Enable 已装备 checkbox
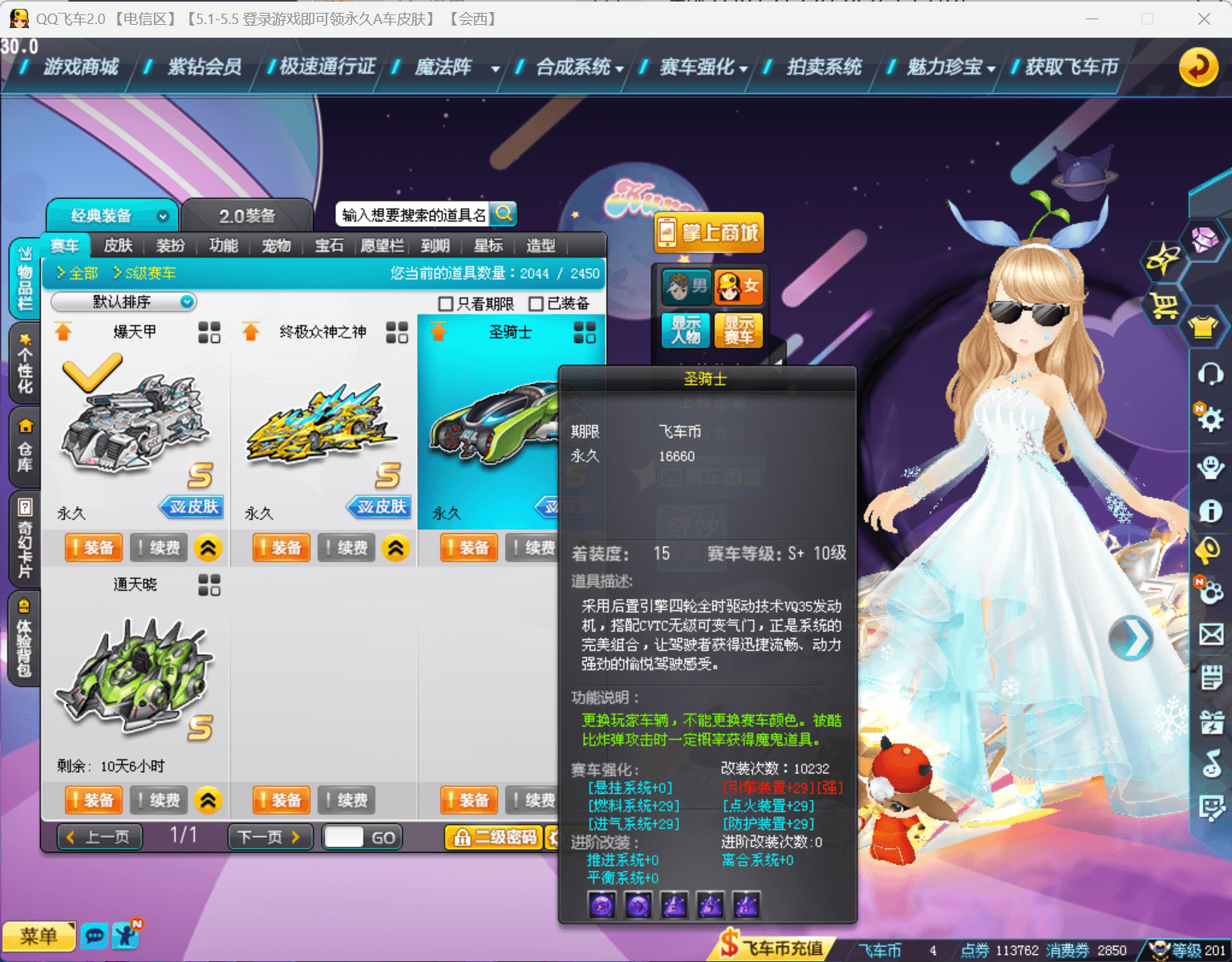This screenshot has width=1232, height=962. (x=537, y=304)
